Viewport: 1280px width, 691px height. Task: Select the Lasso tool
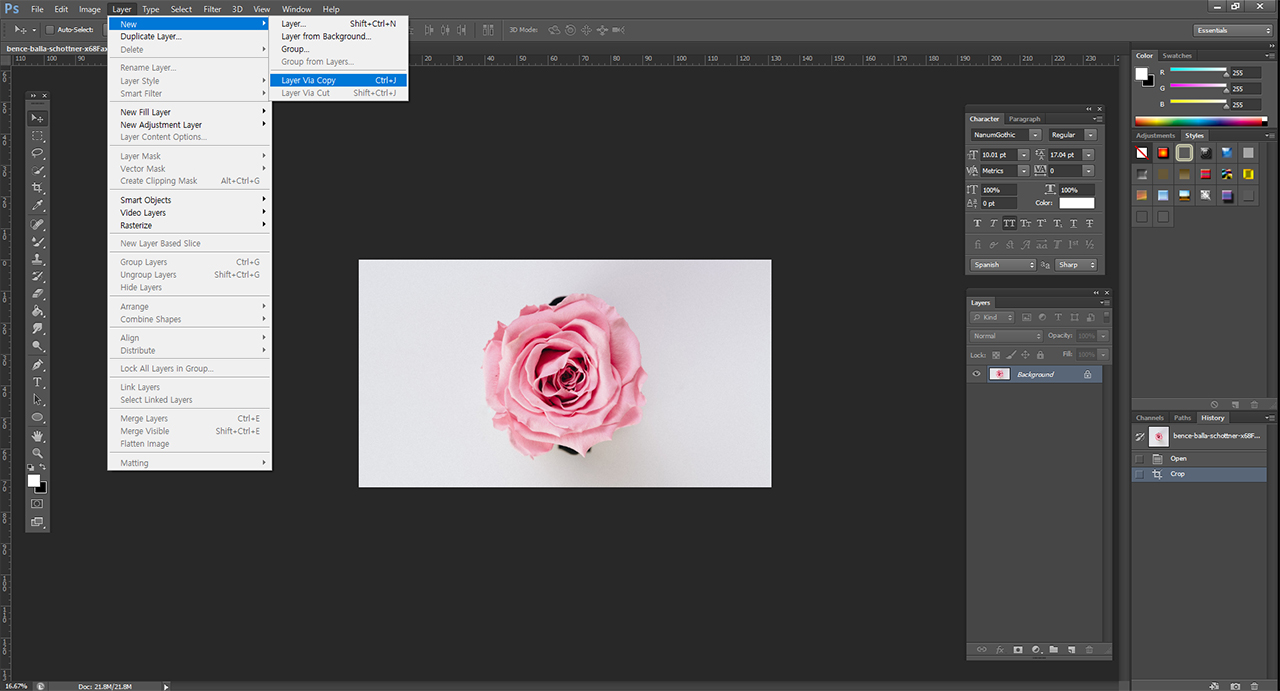click(38, 153)
